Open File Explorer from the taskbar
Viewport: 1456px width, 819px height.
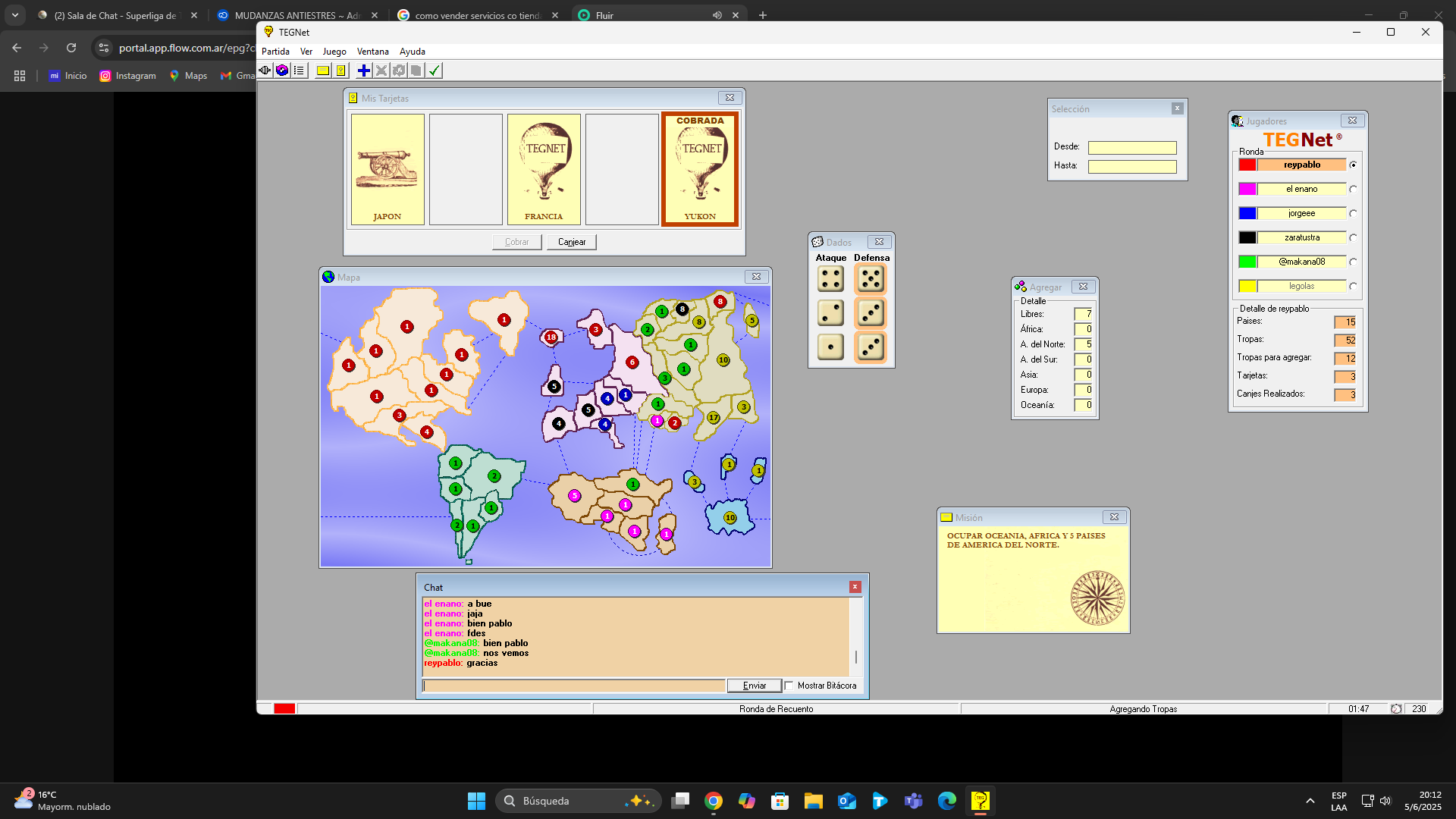tap(814, 801)
